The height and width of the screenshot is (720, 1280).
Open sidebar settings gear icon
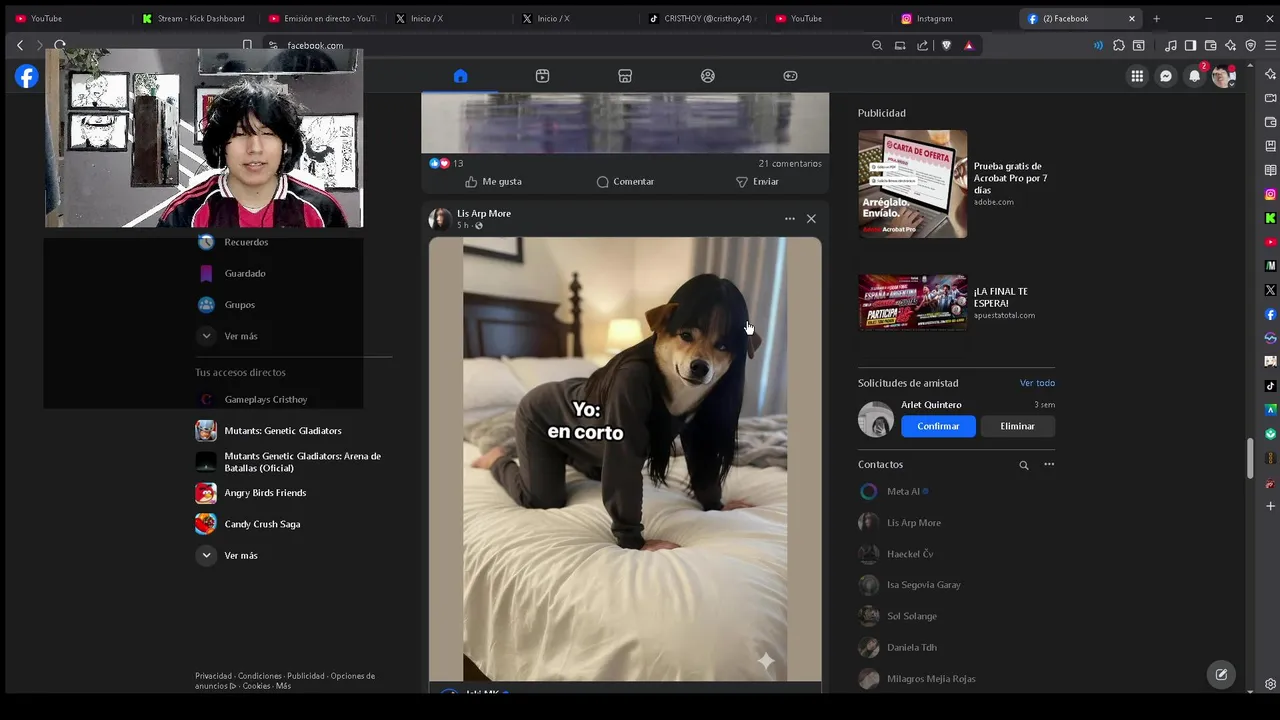click(1271, 685)
